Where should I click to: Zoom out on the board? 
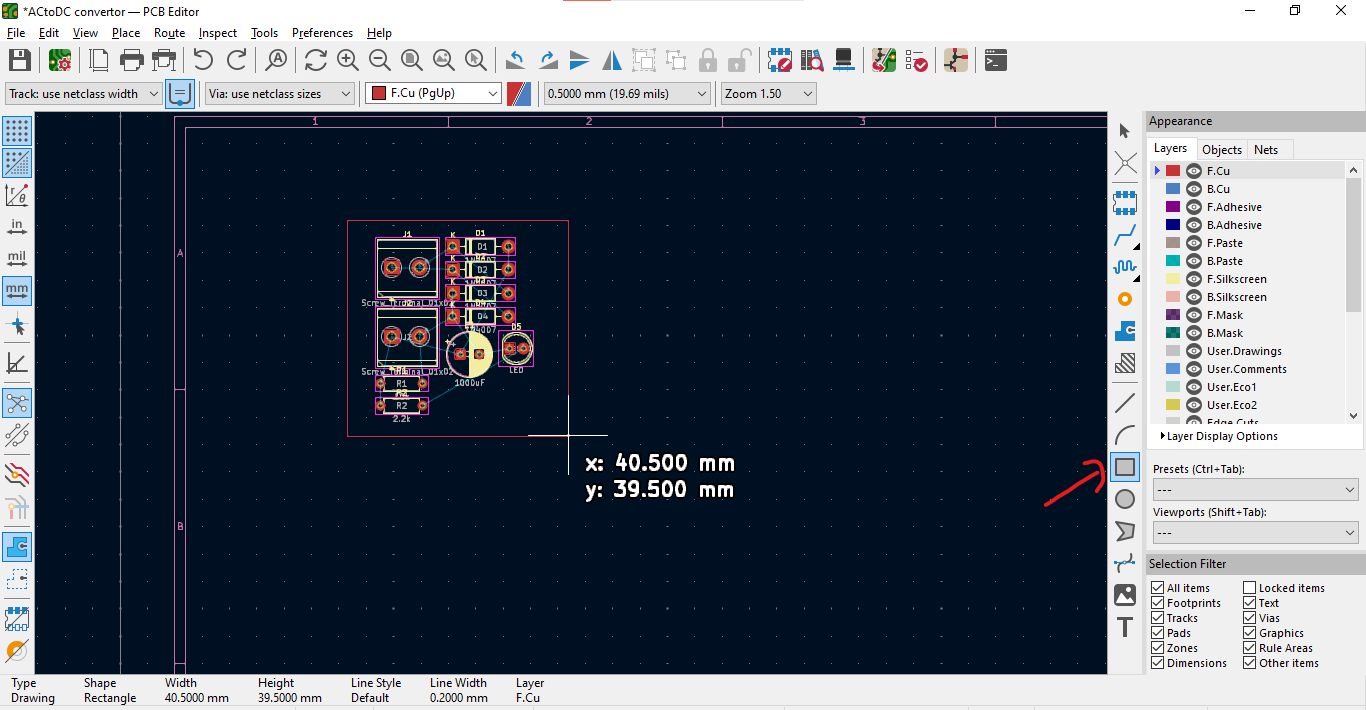click(x=380, y=60)
